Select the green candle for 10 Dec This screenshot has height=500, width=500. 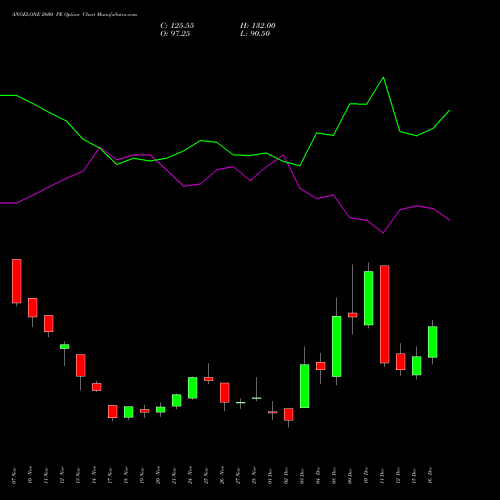[369, 298]
